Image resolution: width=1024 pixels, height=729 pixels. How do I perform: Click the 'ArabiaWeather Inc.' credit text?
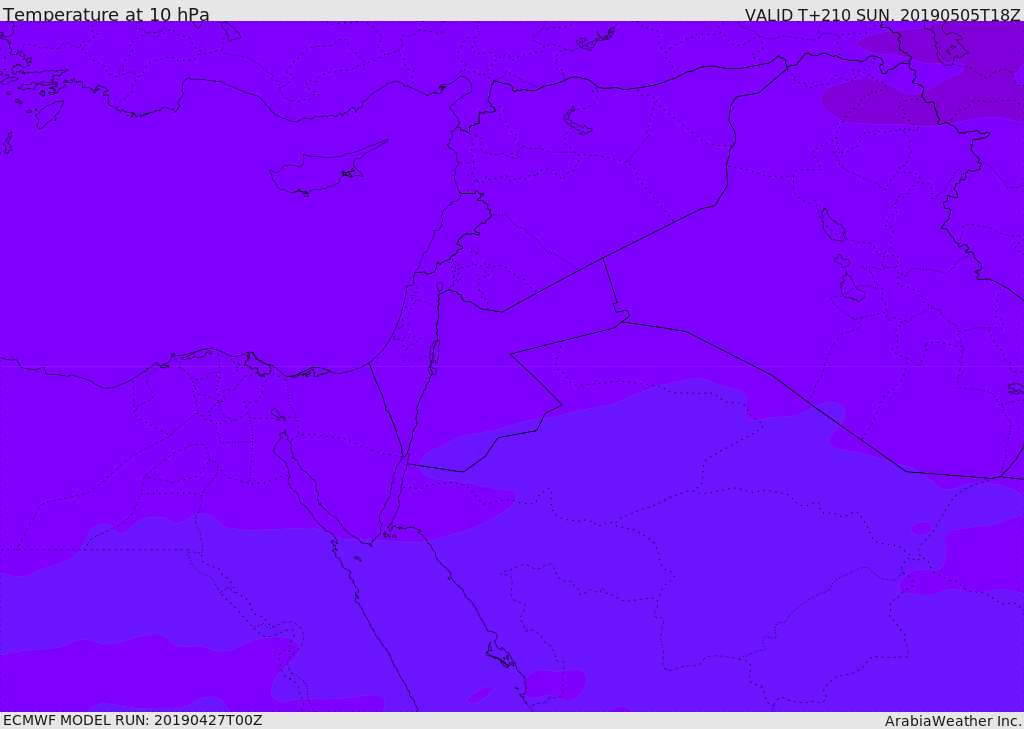pos(953,721)
